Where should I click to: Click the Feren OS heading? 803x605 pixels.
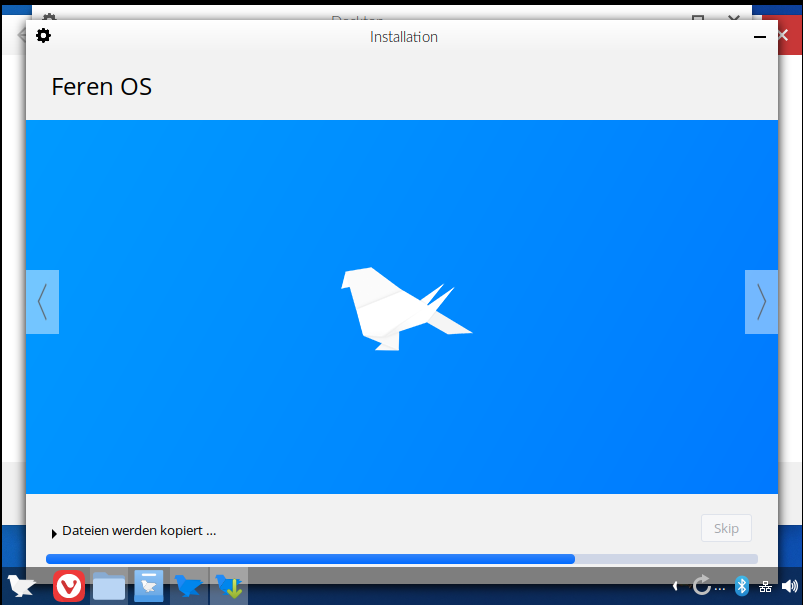pyautogui.click(x=101, y=87)
